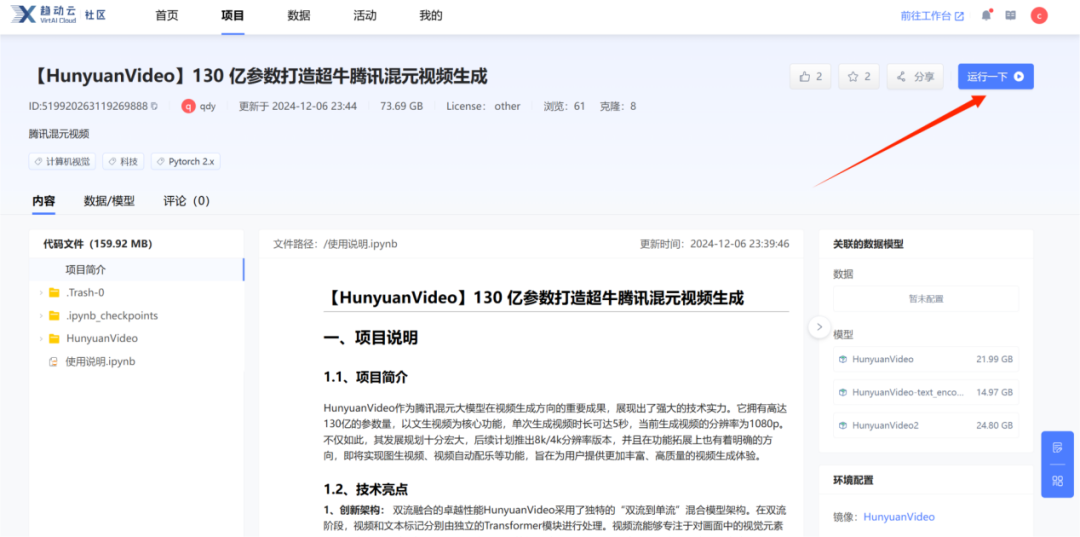This screenshot has width=1080, height=537.
Task: Expand the HunyuanVideo folder arrow
Action: [x=41, y=339]
